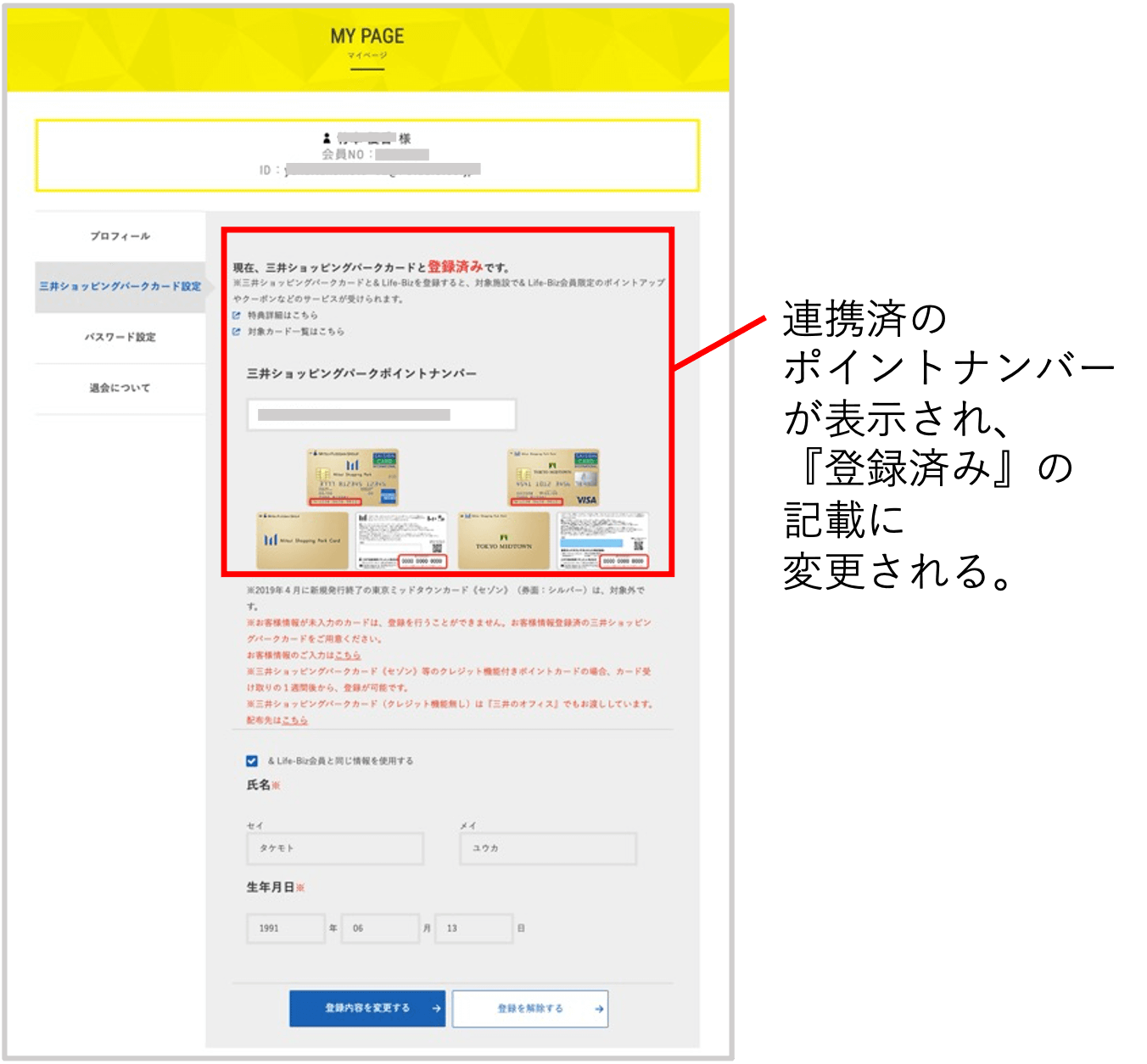Select 三井ショッピングパークカード設定 in the sidebar
Viewport: 1147px width, 1064px height.
[x=120, y=287]
